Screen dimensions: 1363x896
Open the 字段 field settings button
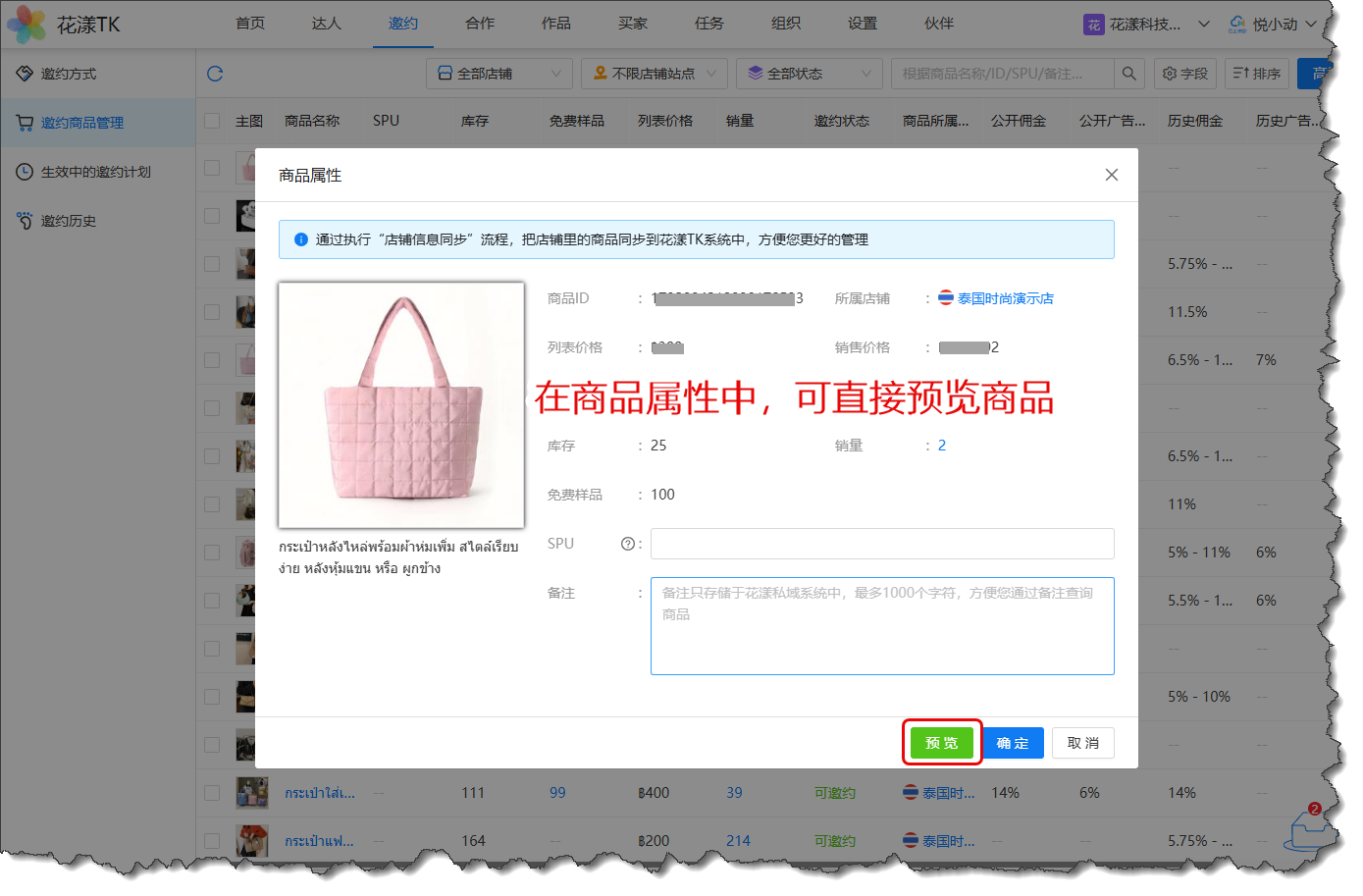(1185, 74)
